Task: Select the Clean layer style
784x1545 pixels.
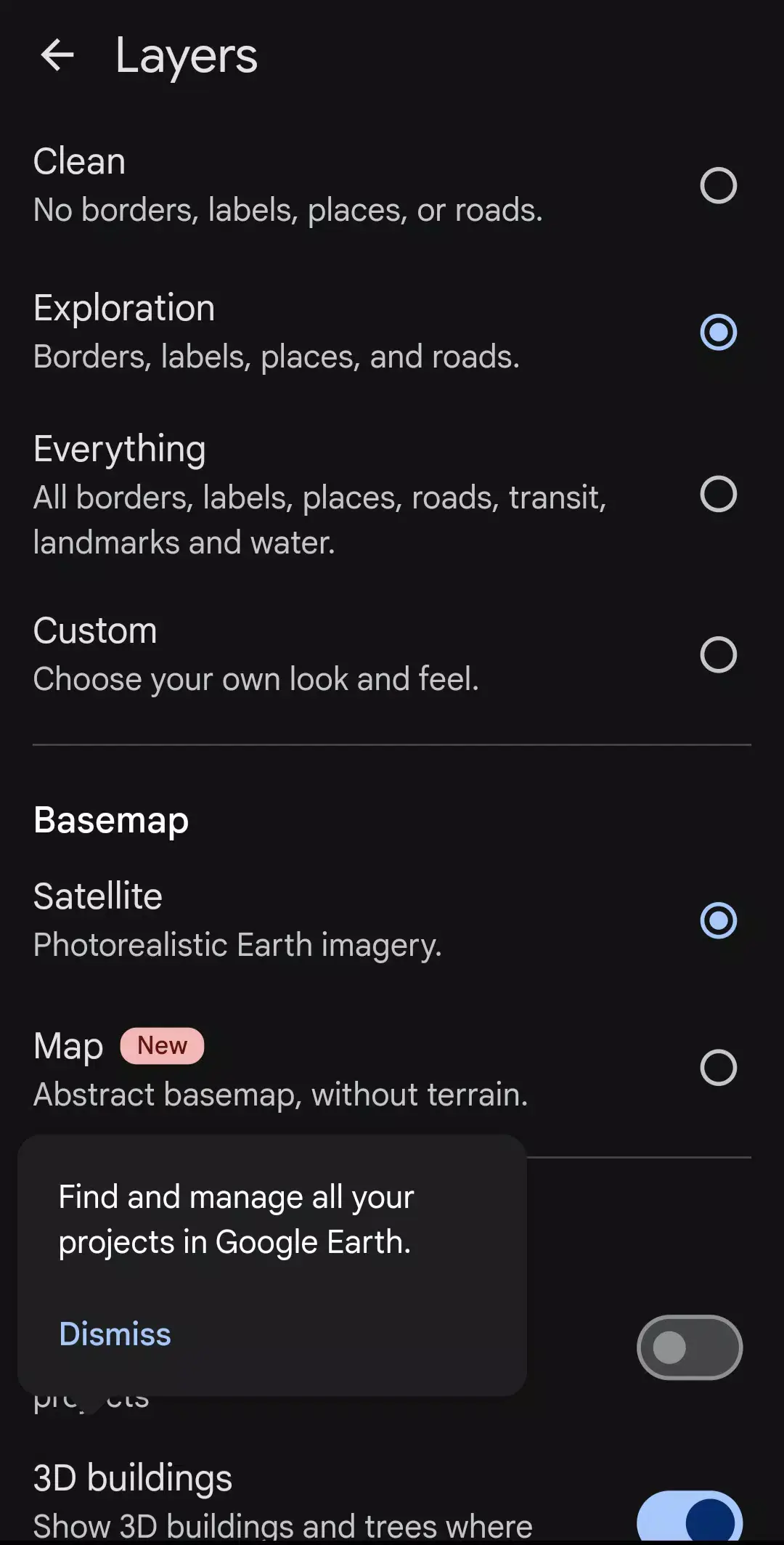Action: 717,184
